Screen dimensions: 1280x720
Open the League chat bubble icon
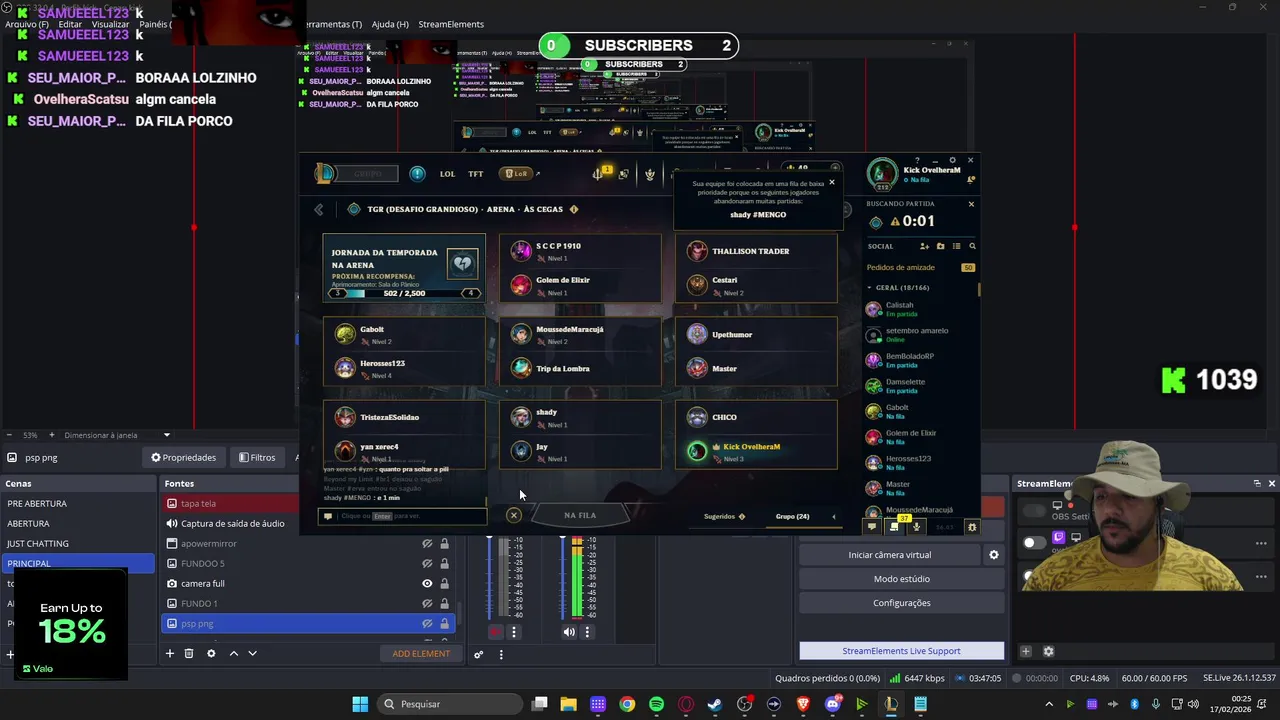[872, 526]
